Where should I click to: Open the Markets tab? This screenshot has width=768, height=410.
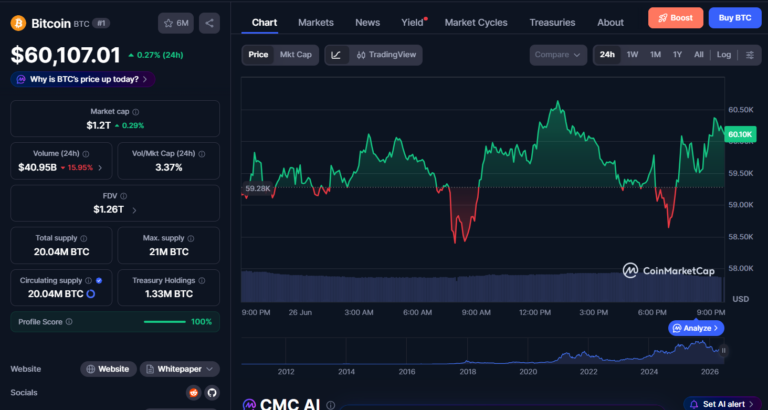click(x=316, y=23)
